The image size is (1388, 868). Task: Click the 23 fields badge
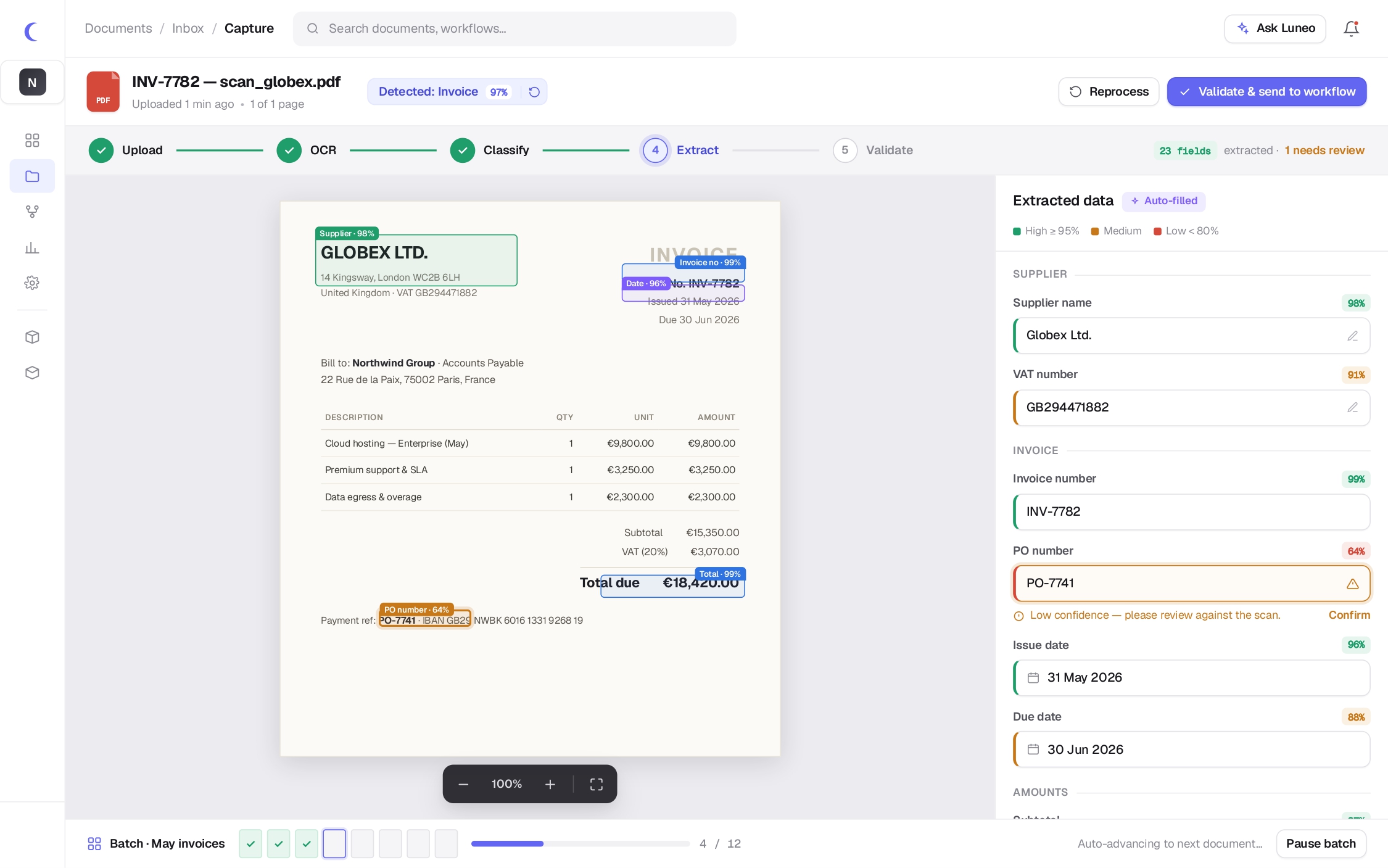1184,151
